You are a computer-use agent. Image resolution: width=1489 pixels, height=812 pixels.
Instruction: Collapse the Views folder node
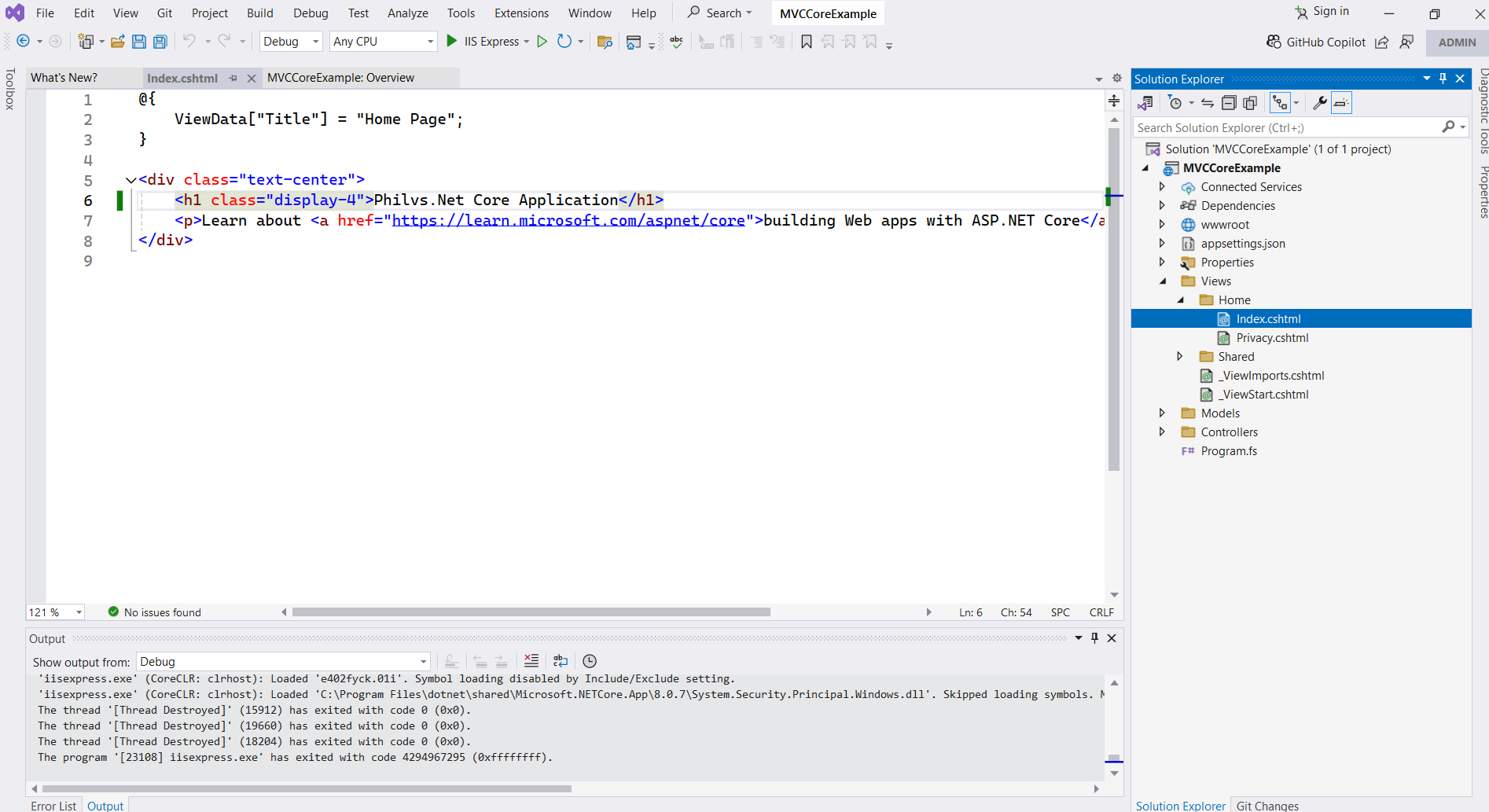tap(1163, 281)
